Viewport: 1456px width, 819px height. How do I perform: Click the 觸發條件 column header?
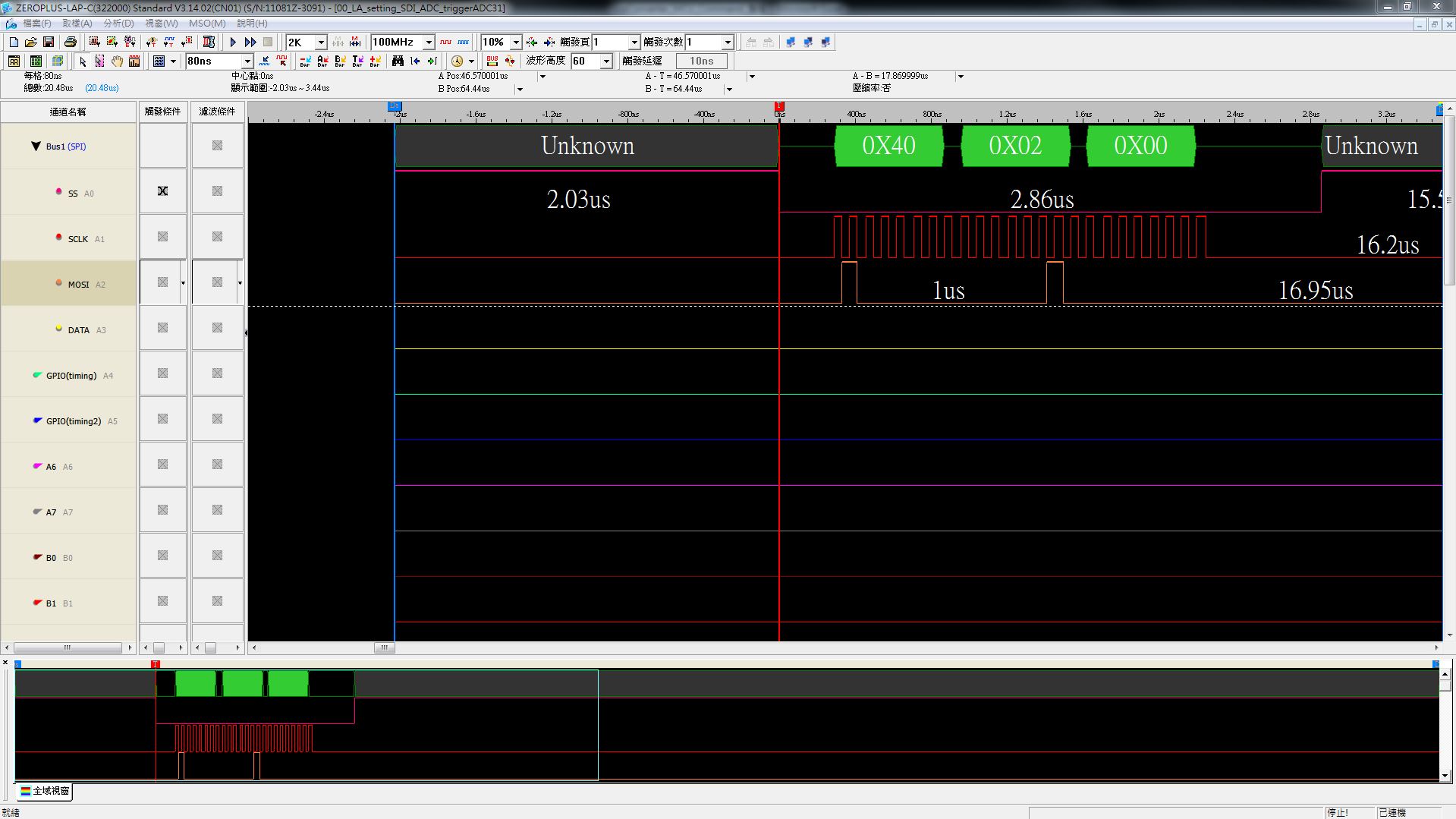162,112
